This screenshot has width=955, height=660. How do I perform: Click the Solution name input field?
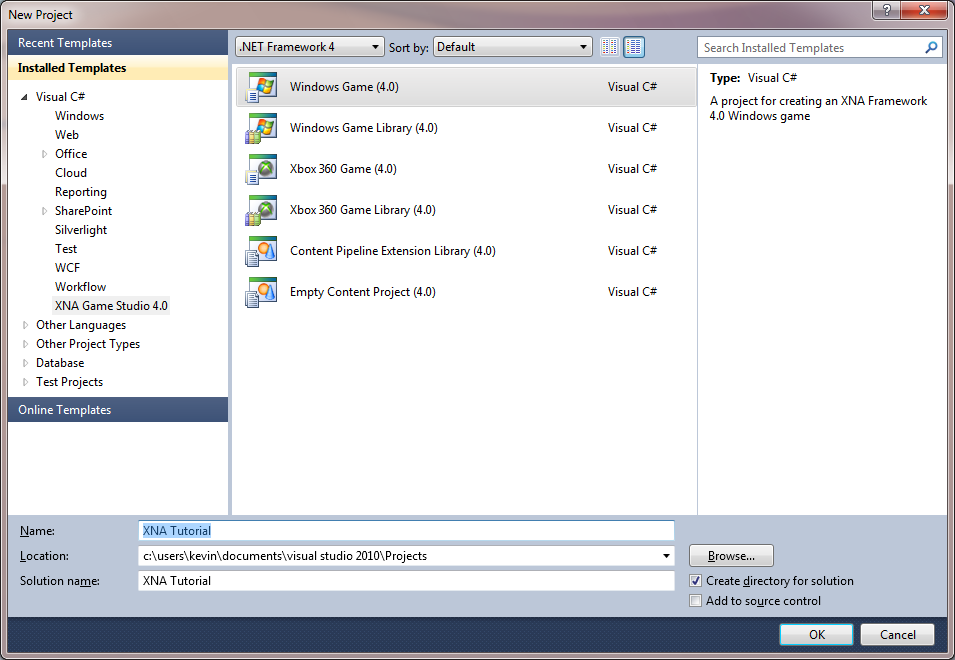(406, 581)
